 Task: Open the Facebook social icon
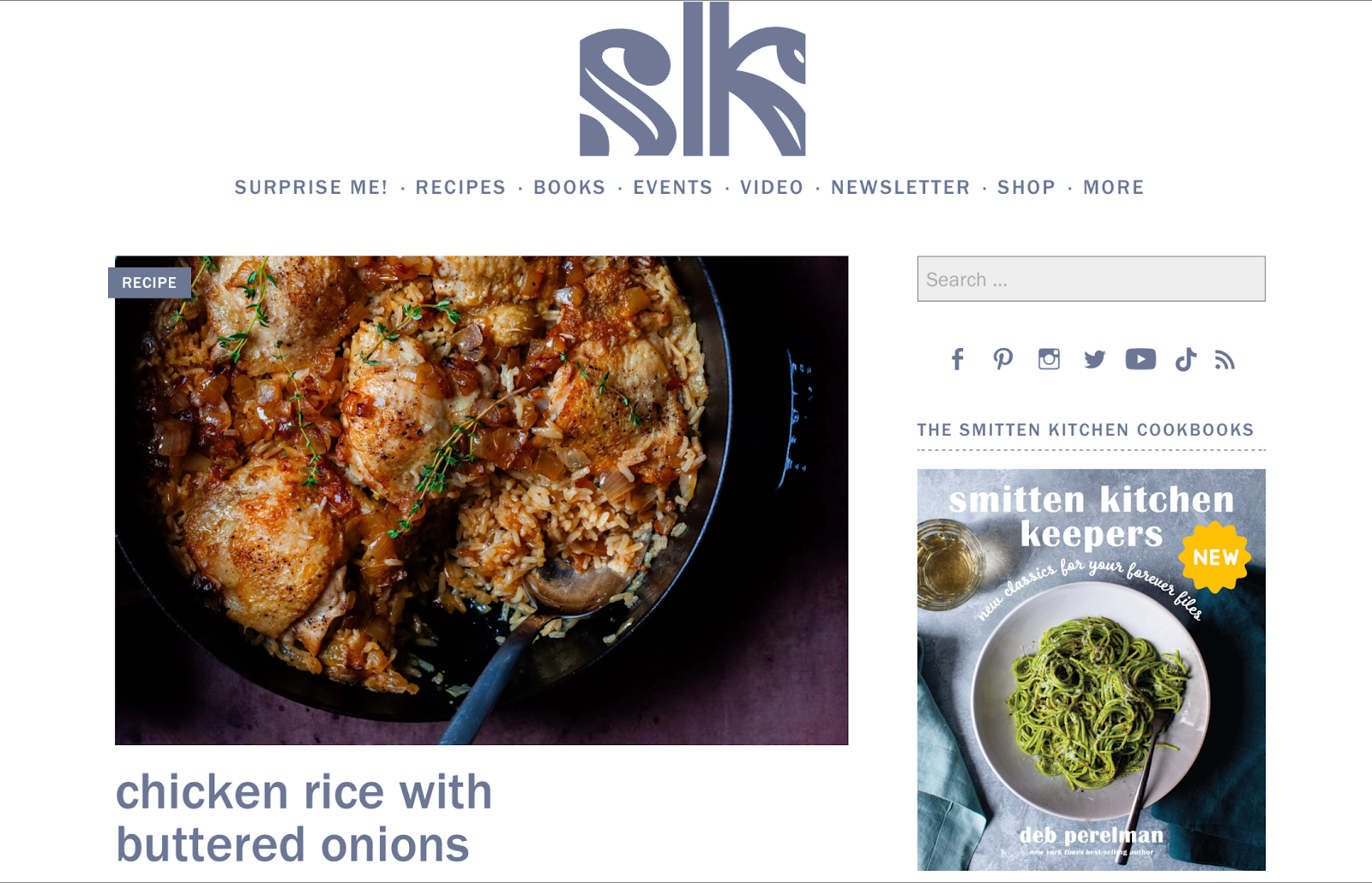(957, 359)
